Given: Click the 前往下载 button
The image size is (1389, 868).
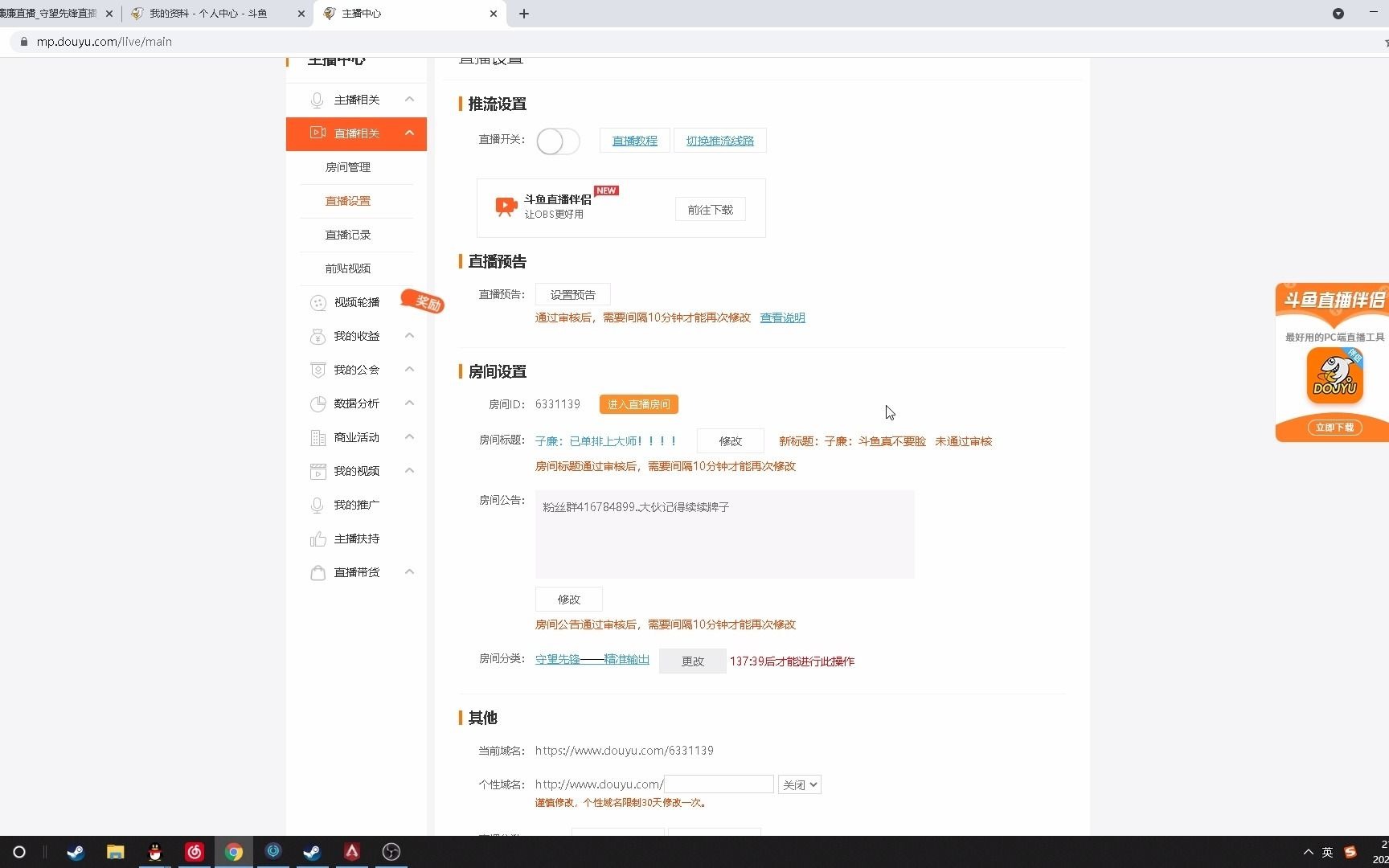Looking at the screenshot, I should click(x=711, y=210).
